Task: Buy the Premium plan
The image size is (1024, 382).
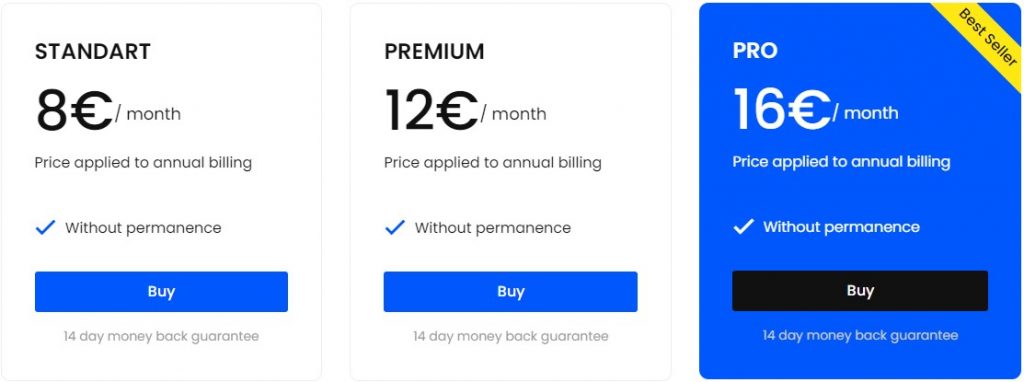Action: [x=510, y=291]
